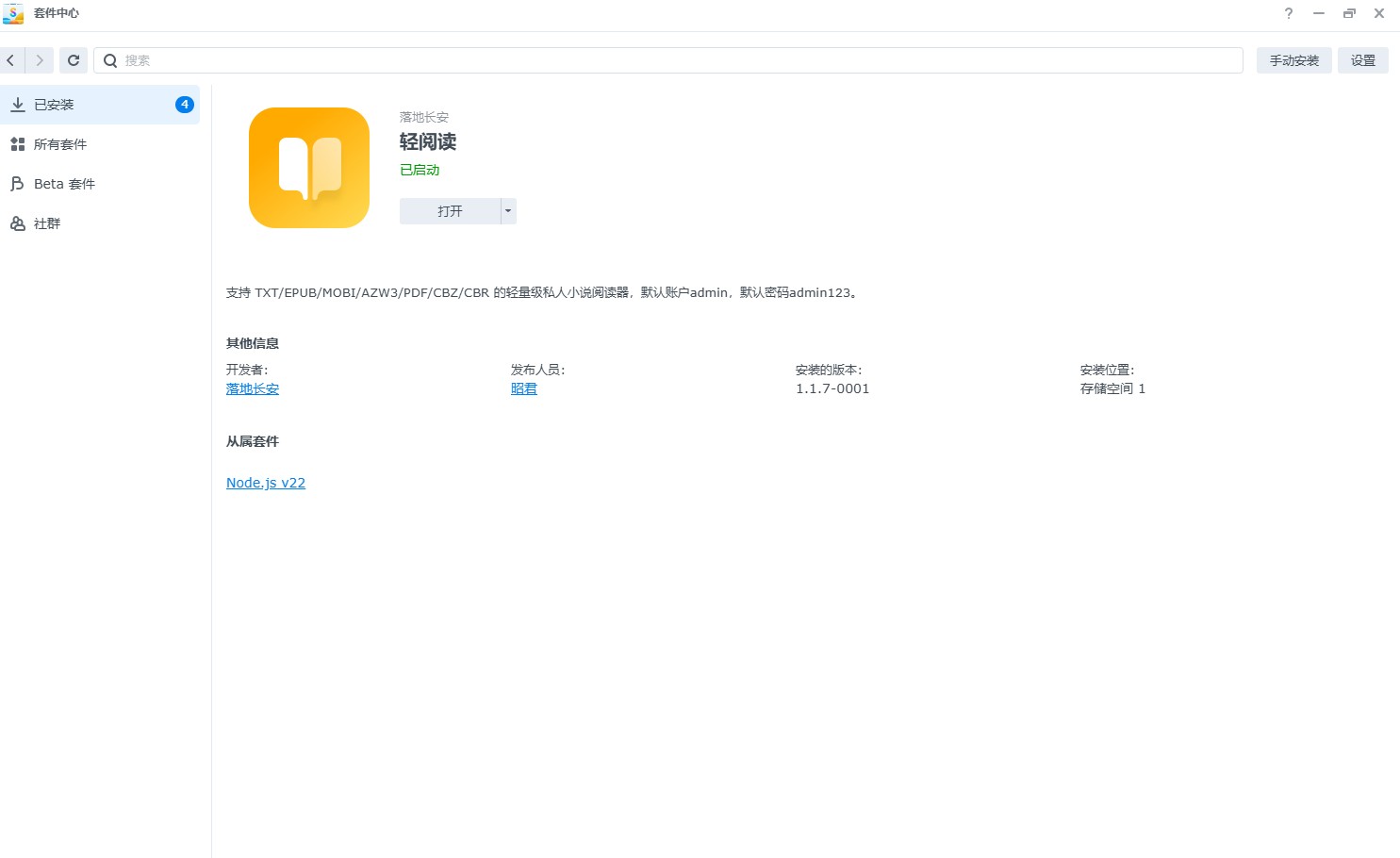Screen dimensions: 1400x858
Task: Click the installed count badge
Action: click(x=185, y=105)
